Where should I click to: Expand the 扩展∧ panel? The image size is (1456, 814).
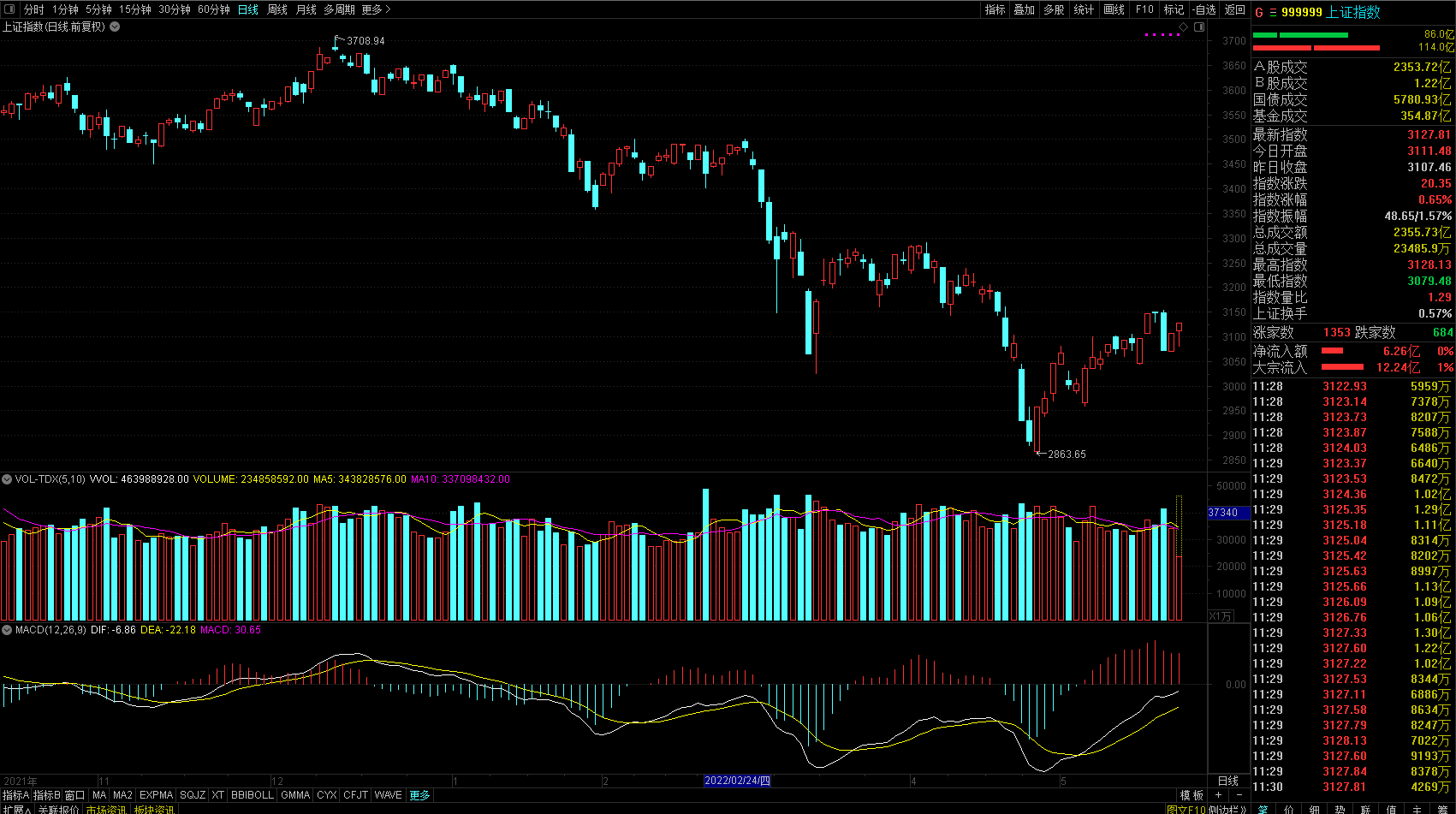pos(16,809)
